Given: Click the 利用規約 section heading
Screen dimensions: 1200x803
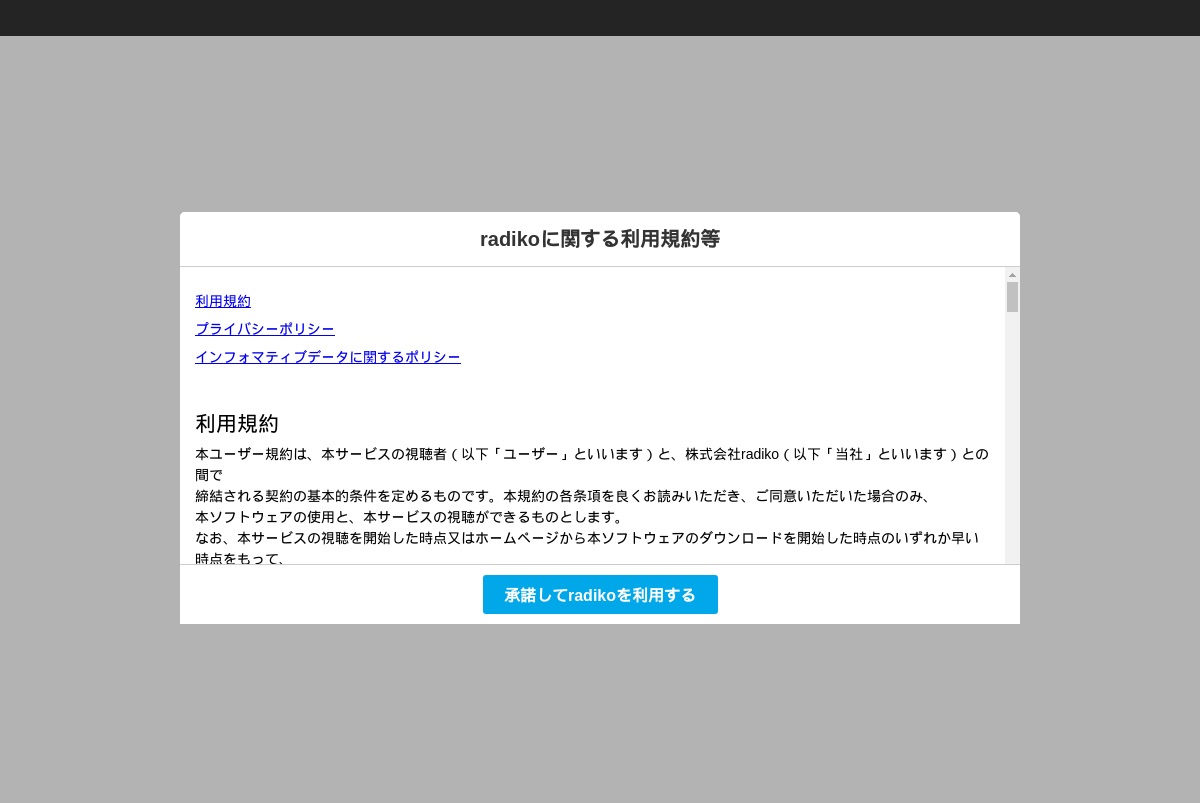Looking at the screenshot, I should [237, 423].
